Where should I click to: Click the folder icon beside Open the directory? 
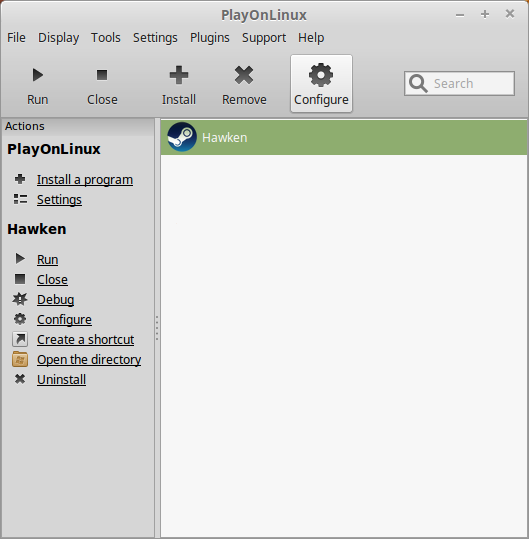pos(20,360)
